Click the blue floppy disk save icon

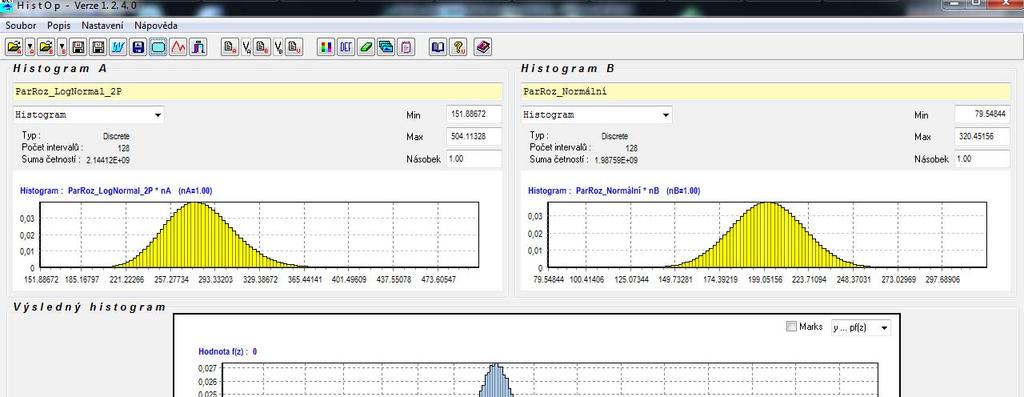tap(138, 47)
